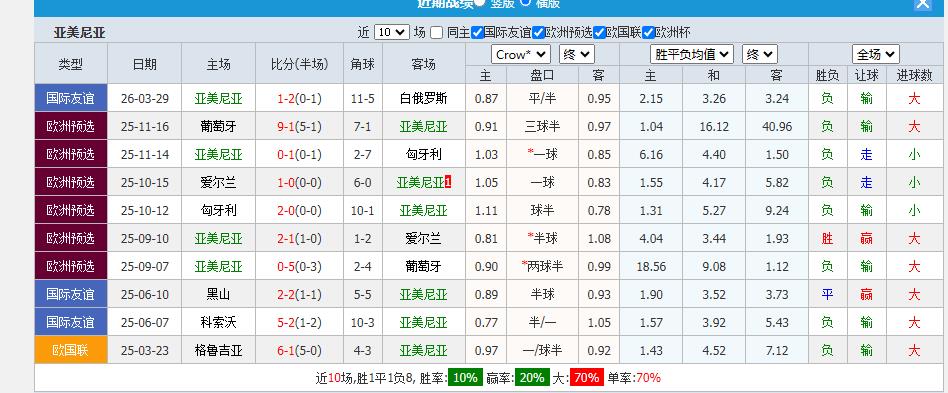Open the 全场 dropdown
This screenshot has height=393, width=948.
(x=875, y=54)
